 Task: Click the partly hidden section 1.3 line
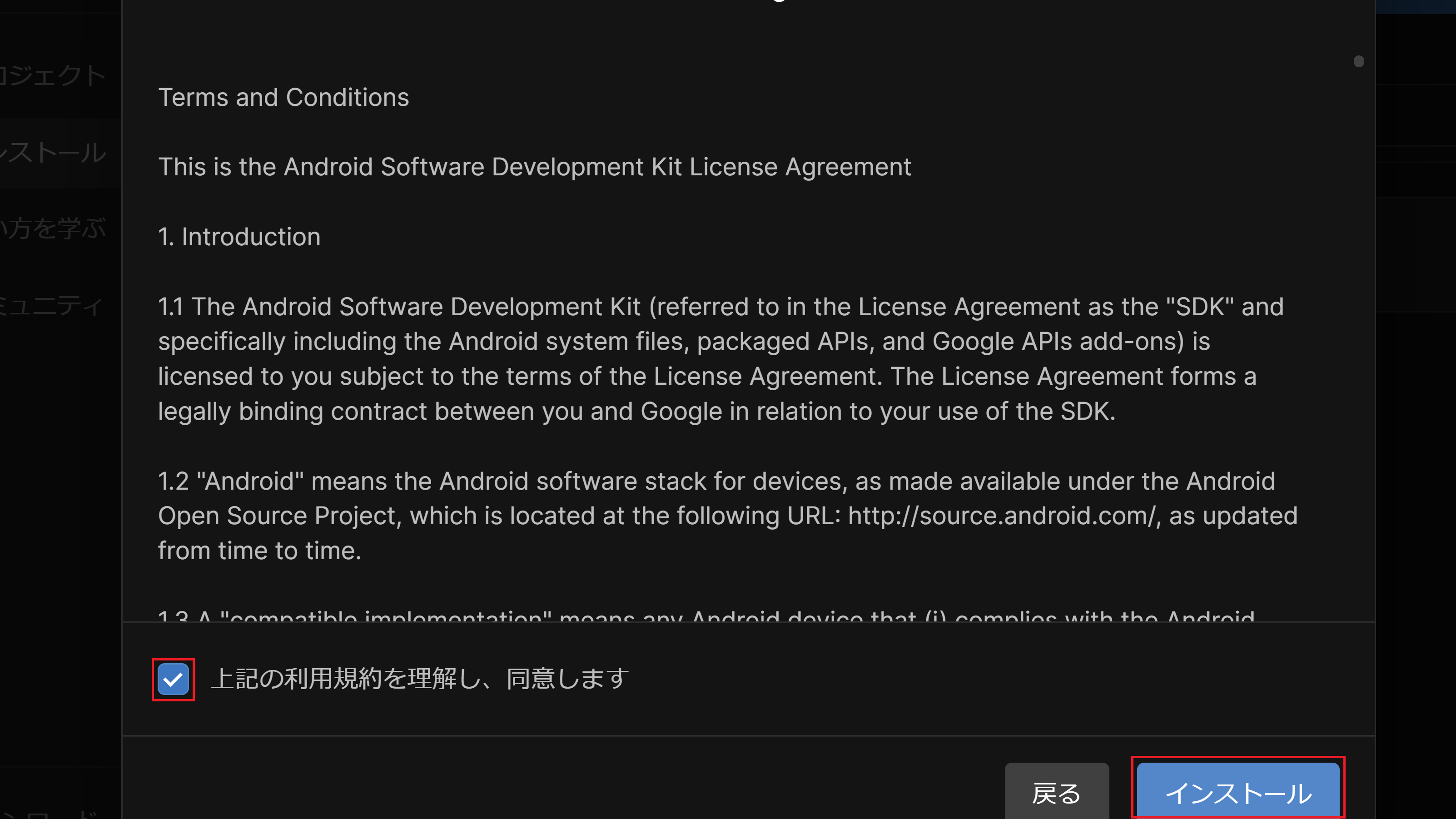(706, 616)
